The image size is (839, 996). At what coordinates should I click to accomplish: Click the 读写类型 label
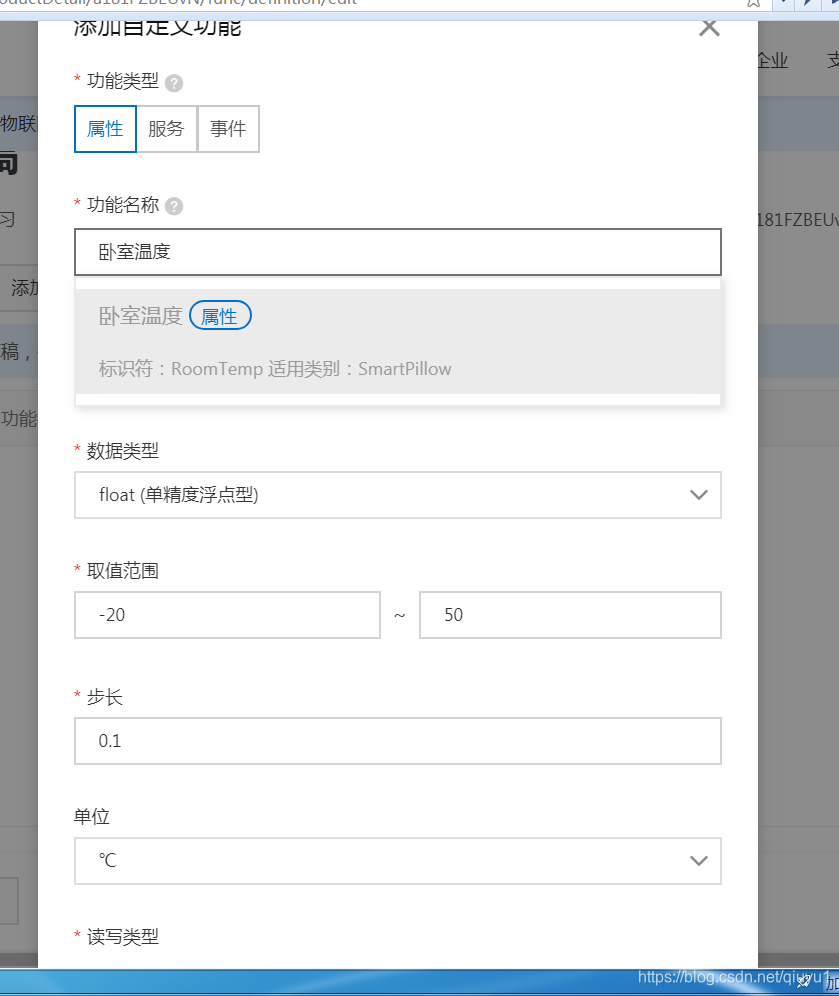[123, 936]
